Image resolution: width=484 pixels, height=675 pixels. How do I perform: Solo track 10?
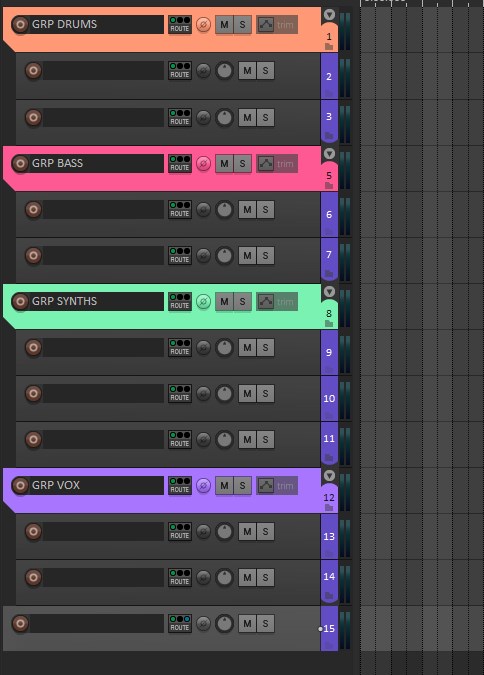click(266, 393)
